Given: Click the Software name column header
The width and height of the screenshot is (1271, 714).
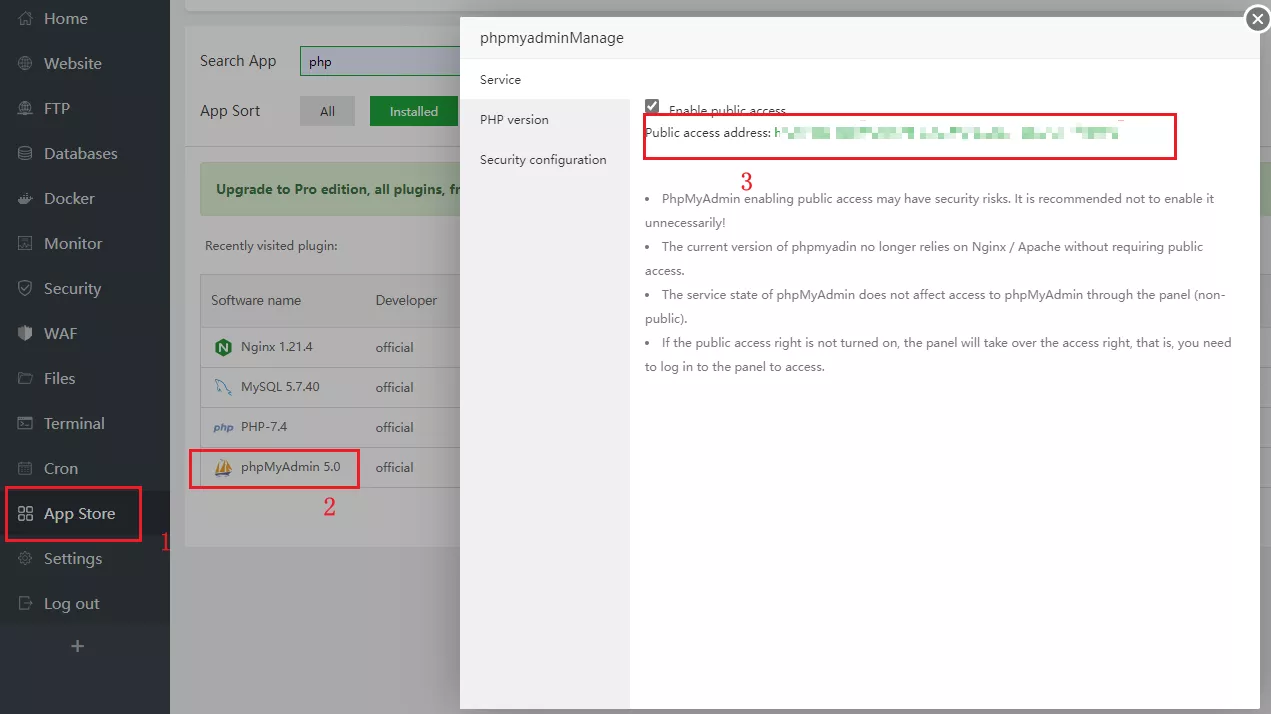Looking at the screenshot, I should click(x=256, y=301).
